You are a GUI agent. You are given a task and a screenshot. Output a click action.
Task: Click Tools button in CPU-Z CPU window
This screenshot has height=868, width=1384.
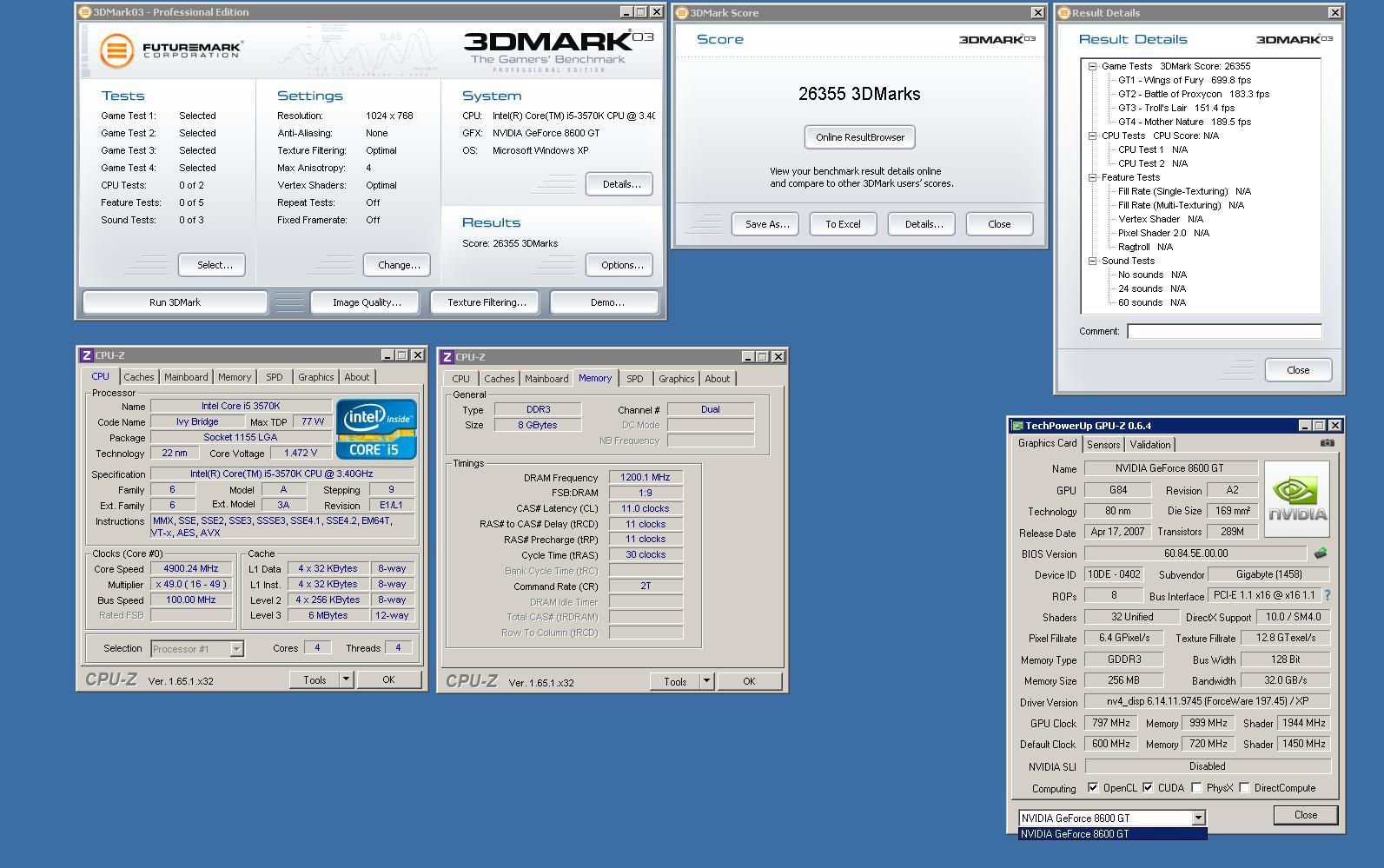315,679
